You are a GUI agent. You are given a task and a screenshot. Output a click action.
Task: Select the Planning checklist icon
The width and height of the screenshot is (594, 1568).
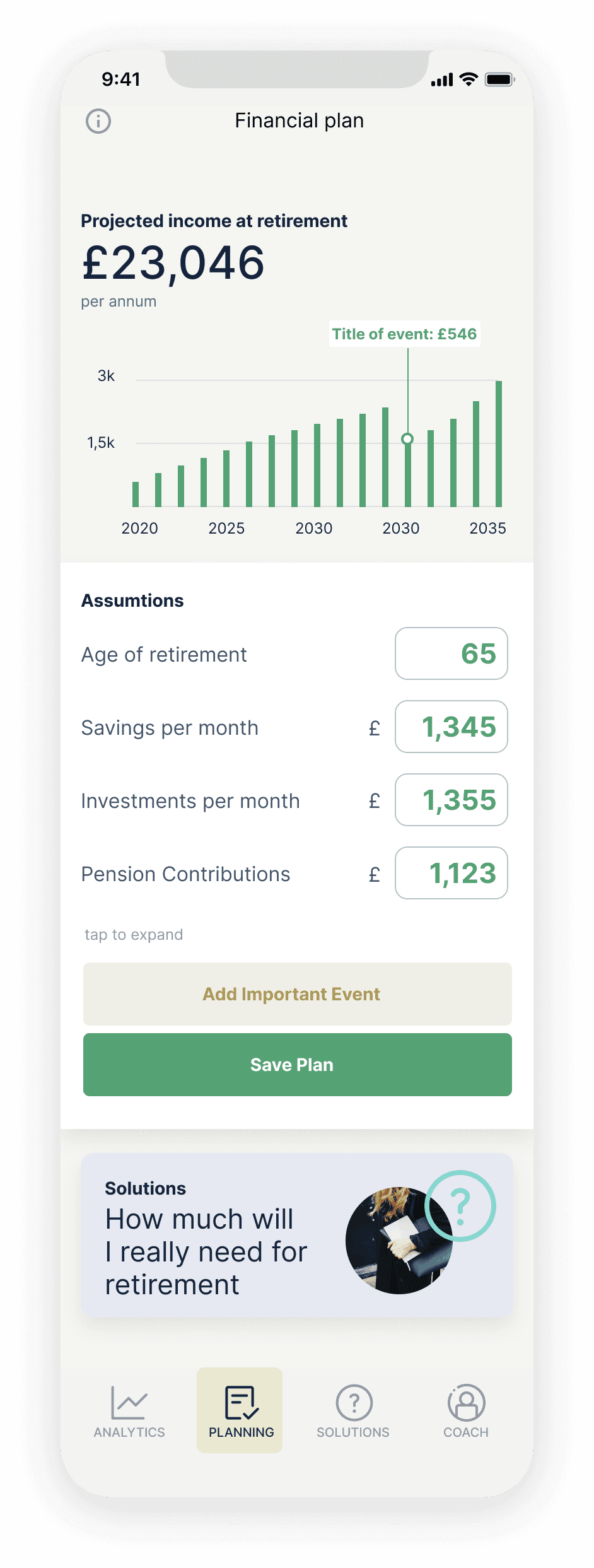240,1403
